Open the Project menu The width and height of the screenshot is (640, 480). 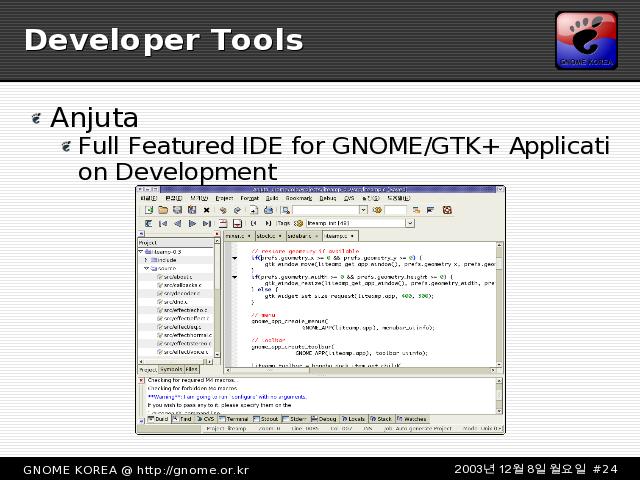224,198
